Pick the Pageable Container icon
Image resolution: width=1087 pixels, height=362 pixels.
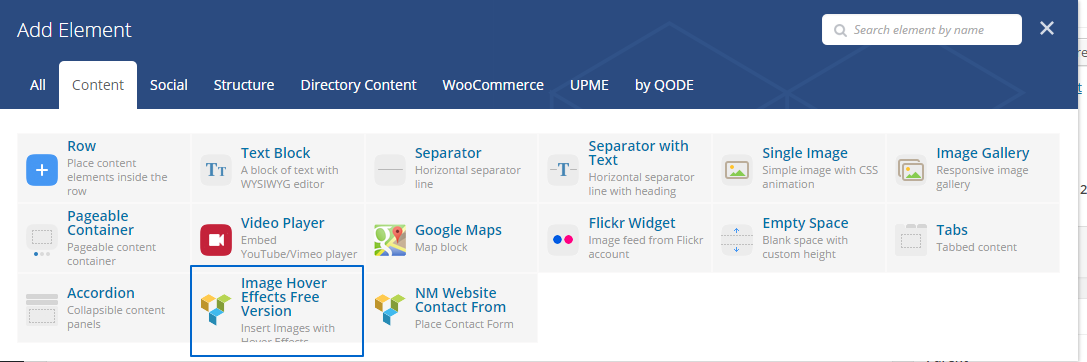[42, 240]
